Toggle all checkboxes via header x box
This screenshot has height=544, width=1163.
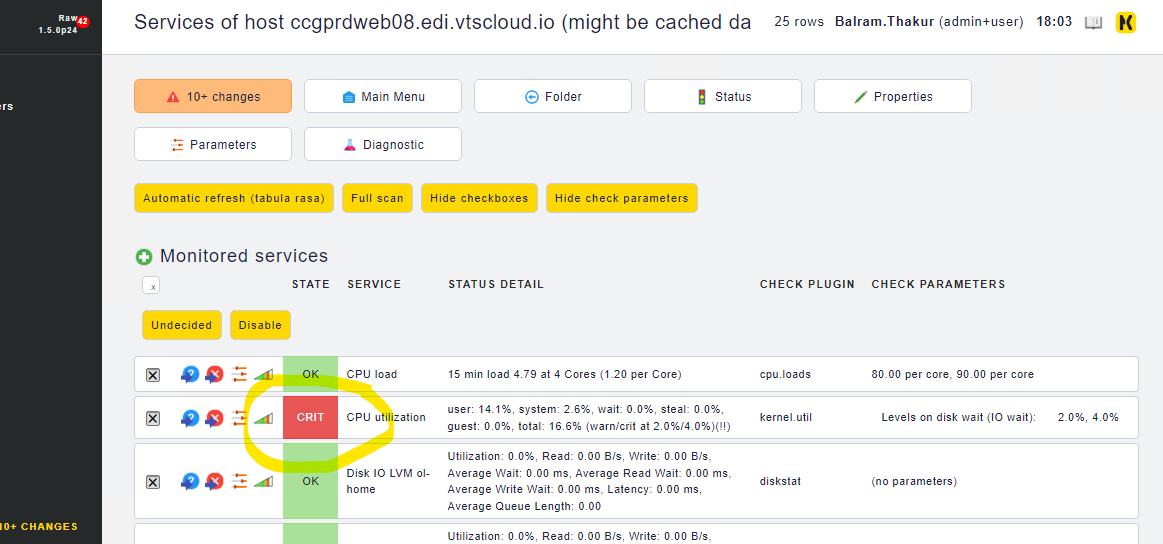[152, 286]
